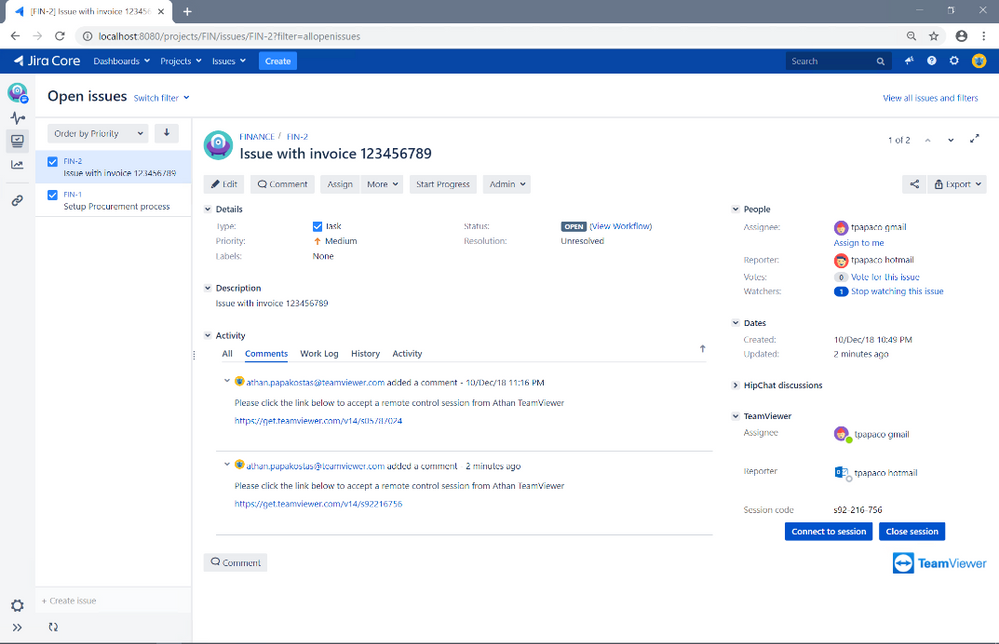This screenshot has width=999, height=644.
Task: Click Connect to session button
Action: point(828,531)
